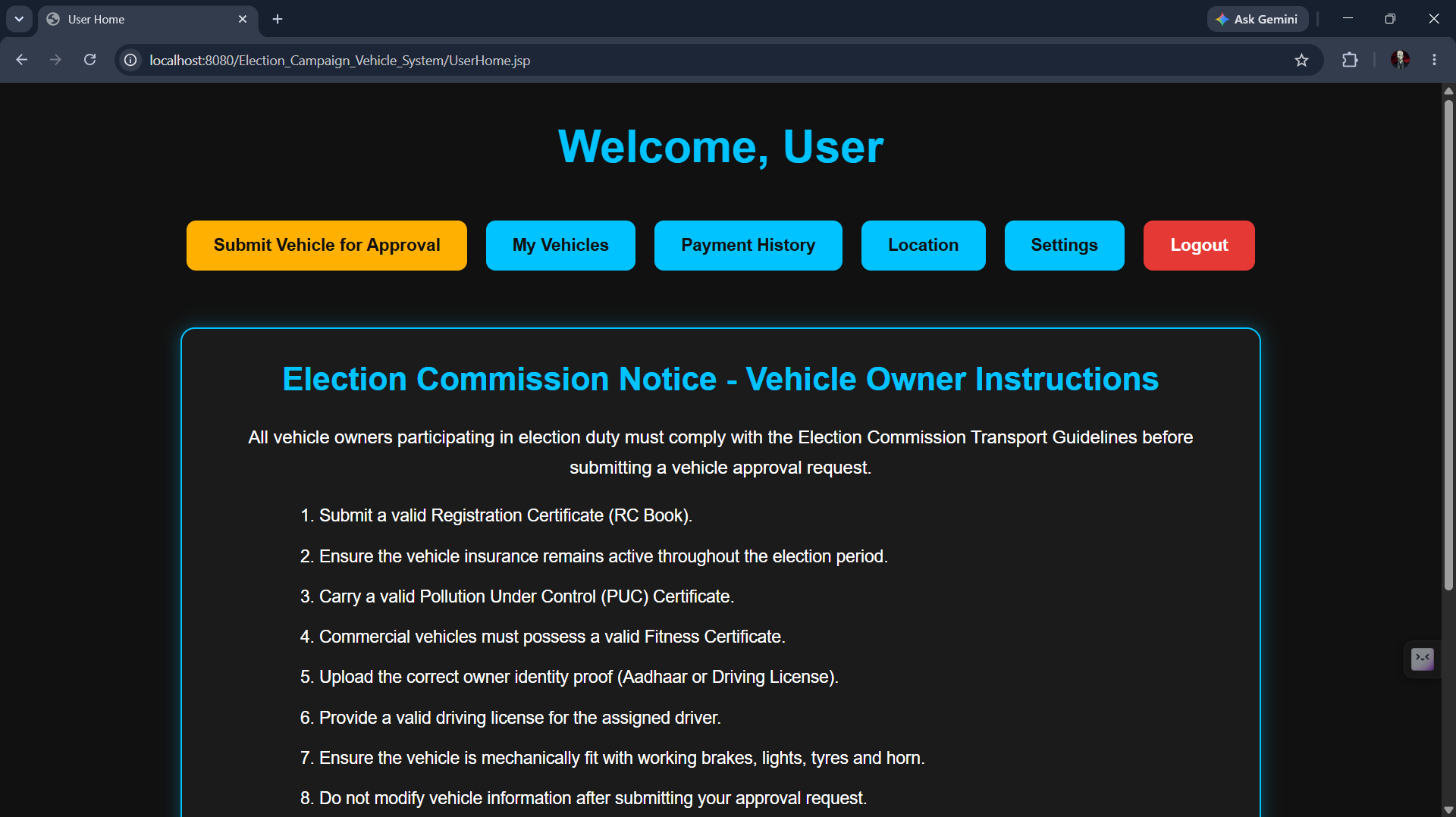Click instruction 2 about vehicle insurance
The height and width of the screenshot is (817, 1456).
coord(594,556)
